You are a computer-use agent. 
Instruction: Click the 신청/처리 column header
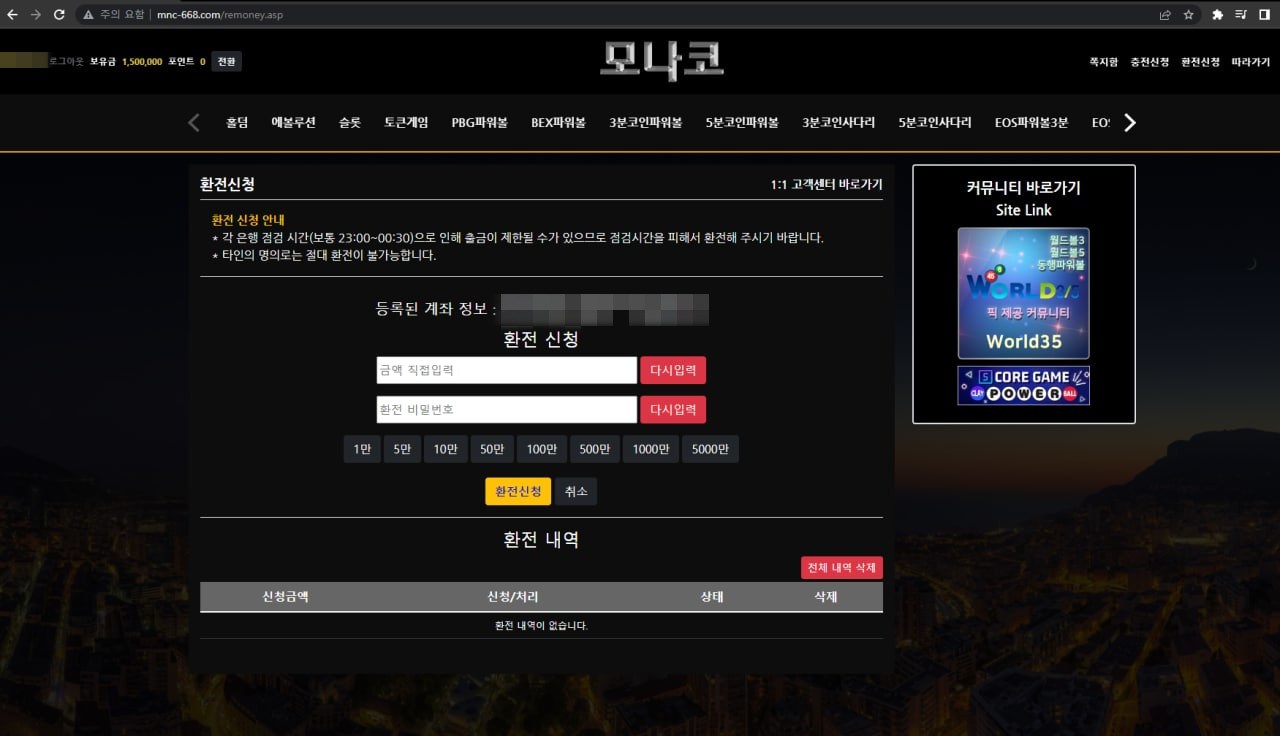(x=513, y=597)
